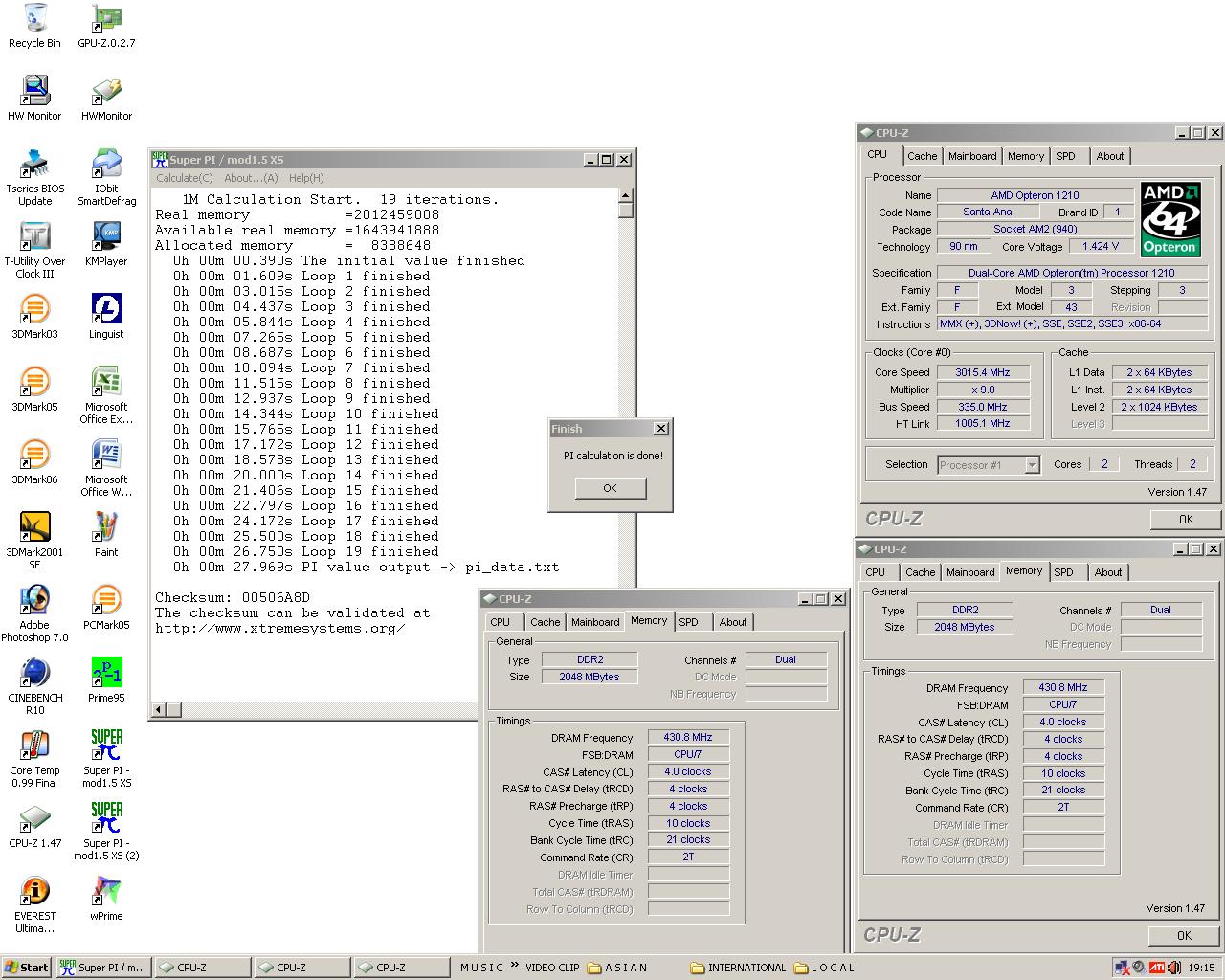Open INTERNATIONAL folder on taskbar
Viewport: 1225px width, 980px height.
738,968
